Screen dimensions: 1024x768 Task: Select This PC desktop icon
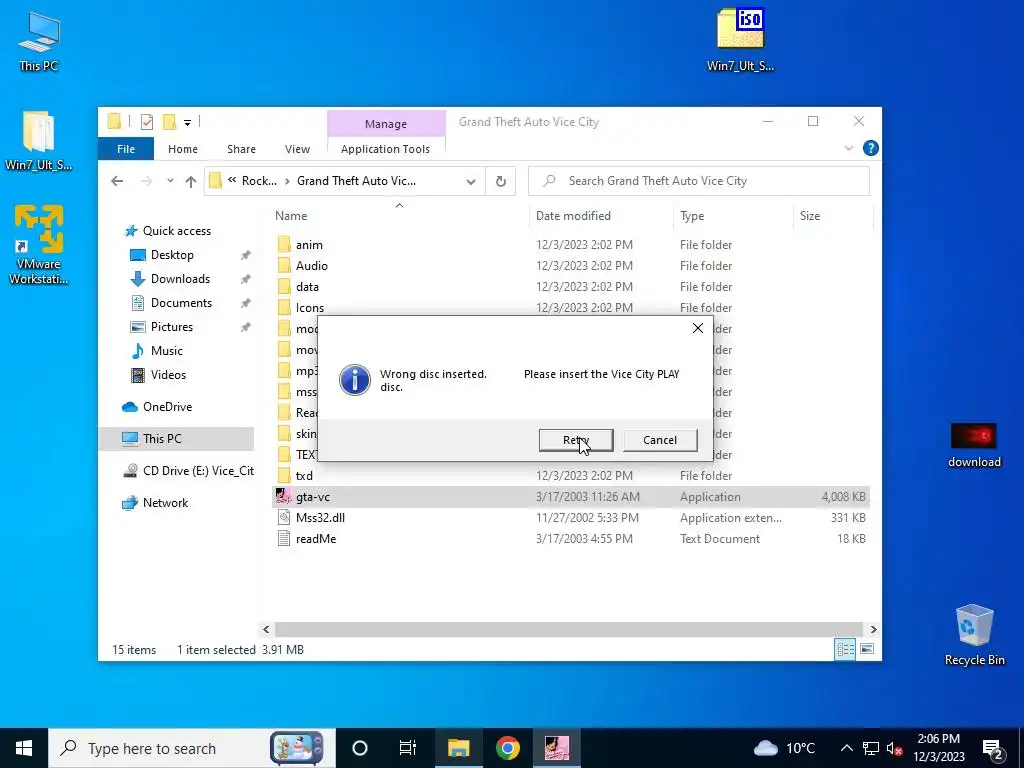39,41
